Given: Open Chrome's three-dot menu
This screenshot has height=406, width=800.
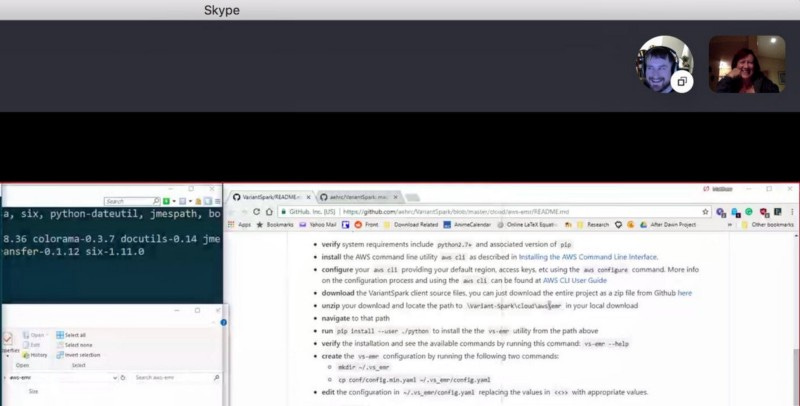Looking at the screenshot, I should tap(792, 212).
